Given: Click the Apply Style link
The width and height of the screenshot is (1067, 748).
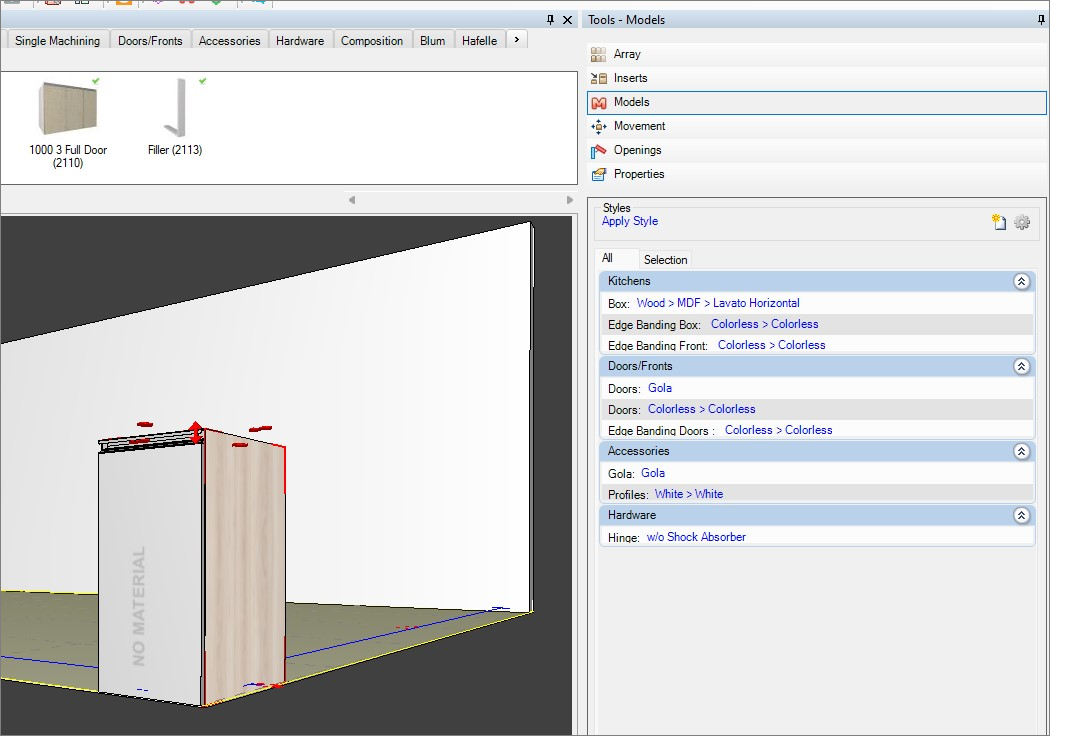Looking at the screenshot, I should click(x=629, y=221).
